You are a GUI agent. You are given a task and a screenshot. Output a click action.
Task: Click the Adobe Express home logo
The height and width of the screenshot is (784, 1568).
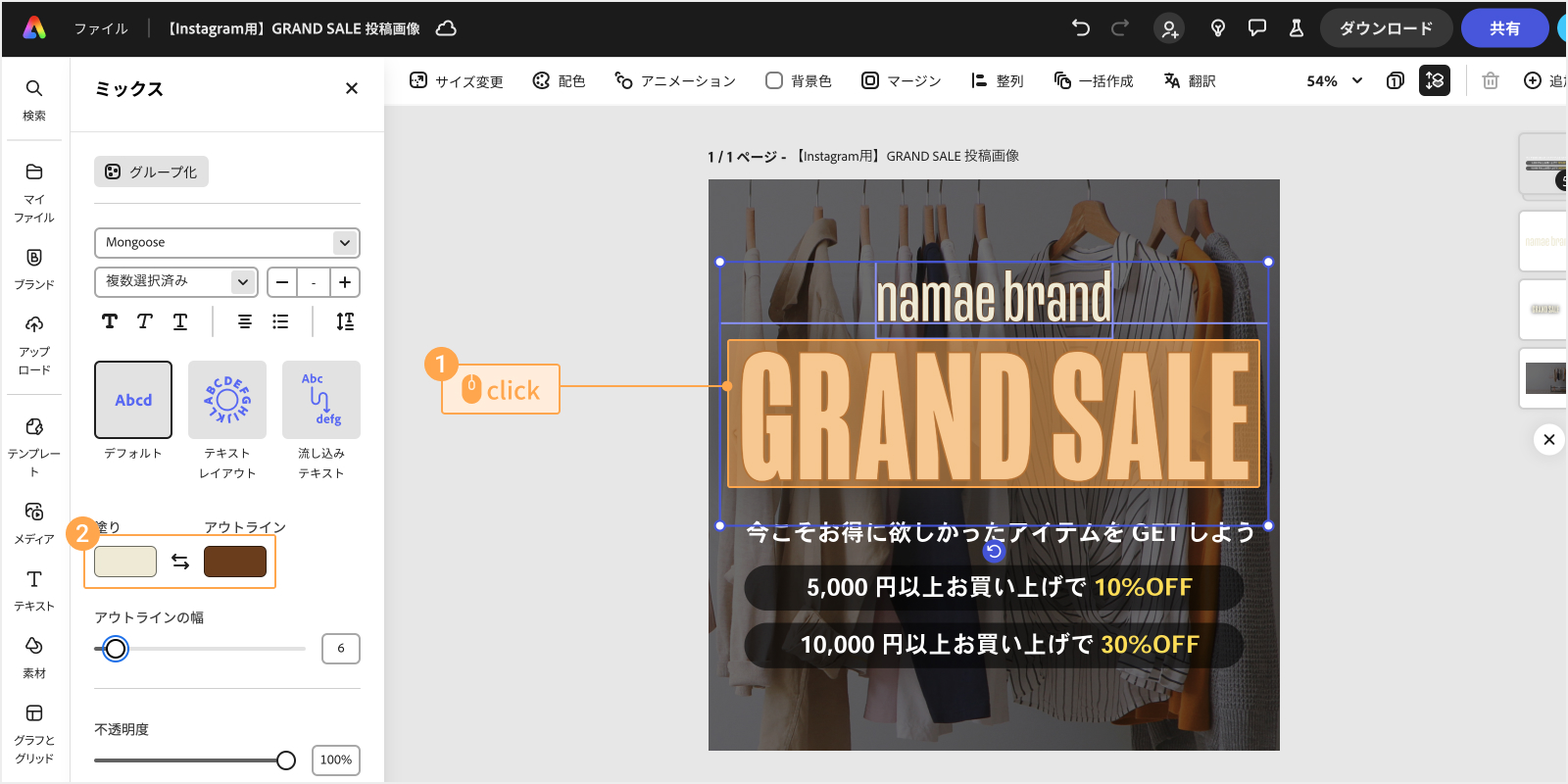pos(34,28)
